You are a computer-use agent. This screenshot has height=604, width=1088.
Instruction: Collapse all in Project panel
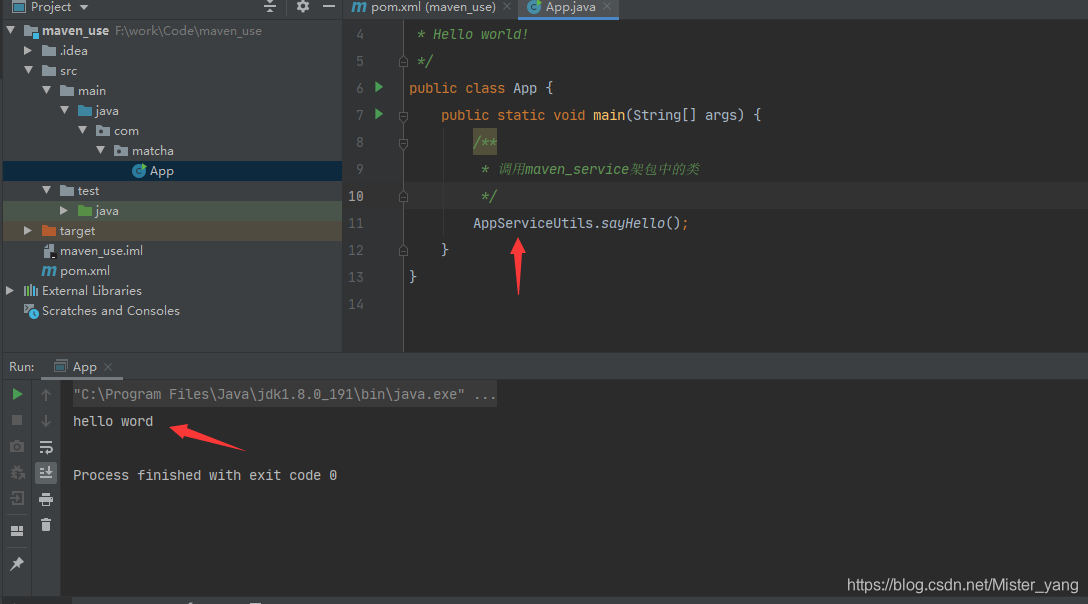tap(270, 7)
